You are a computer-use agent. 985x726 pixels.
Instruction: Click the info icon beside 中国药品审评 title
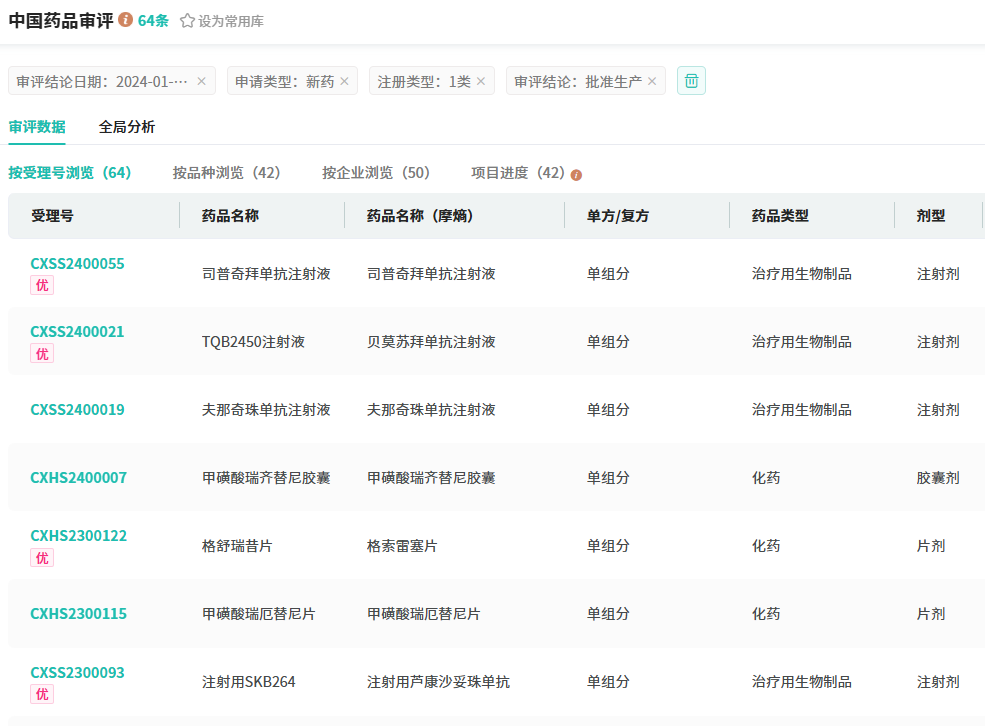coord(125,20)
